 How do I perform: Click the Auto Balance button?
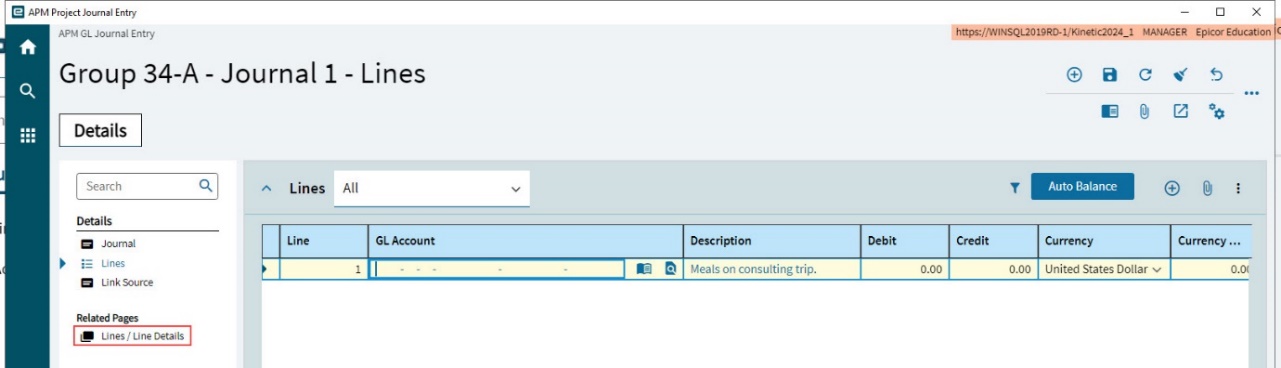[x=1083, y=186]
